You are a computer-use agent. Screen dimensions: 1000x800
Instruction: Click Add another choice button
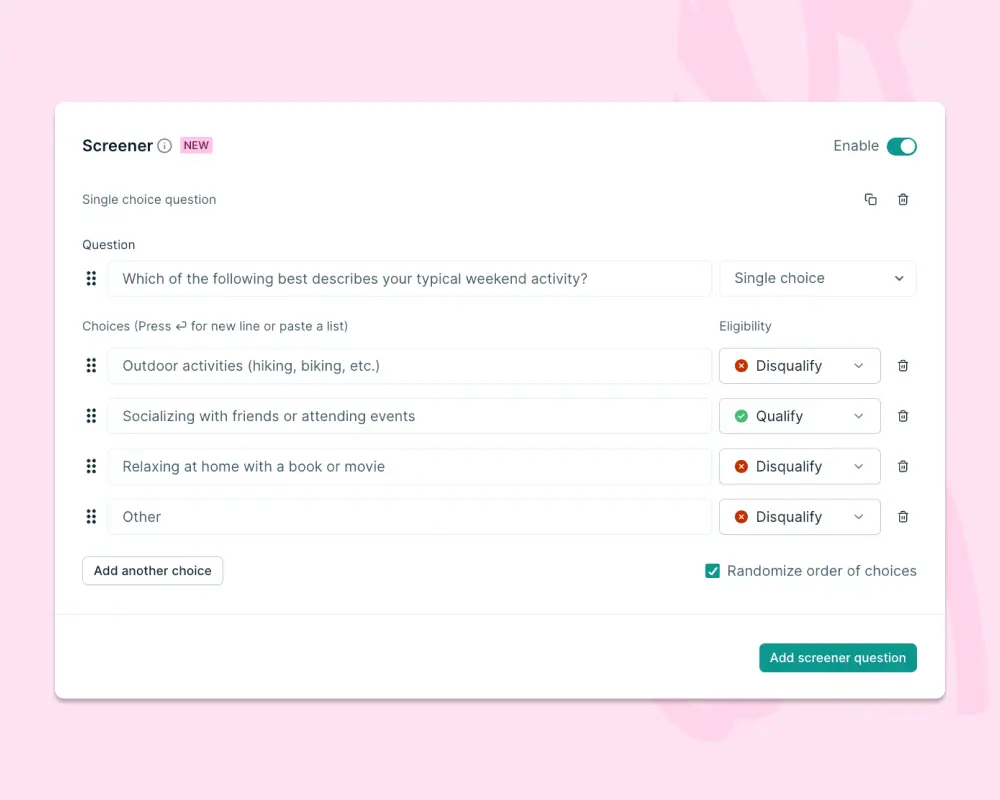click(x=152, y=570)
